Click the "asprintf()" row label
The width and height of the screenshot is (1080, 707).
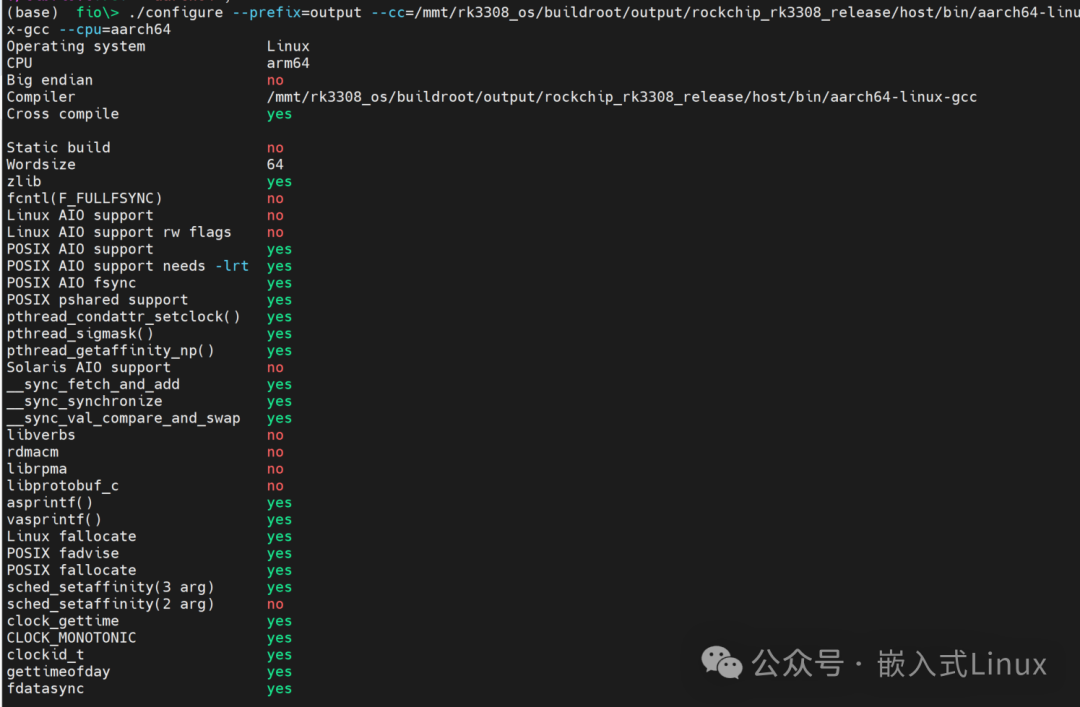[50, 503]
